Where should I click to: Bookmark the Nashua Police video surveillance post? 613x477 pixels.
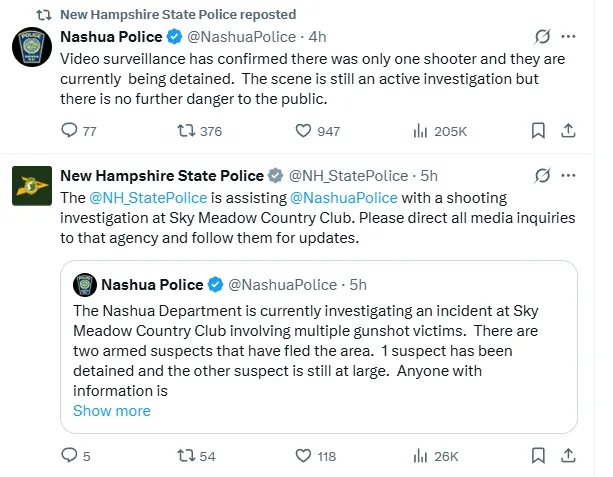[x=538, y=131]
